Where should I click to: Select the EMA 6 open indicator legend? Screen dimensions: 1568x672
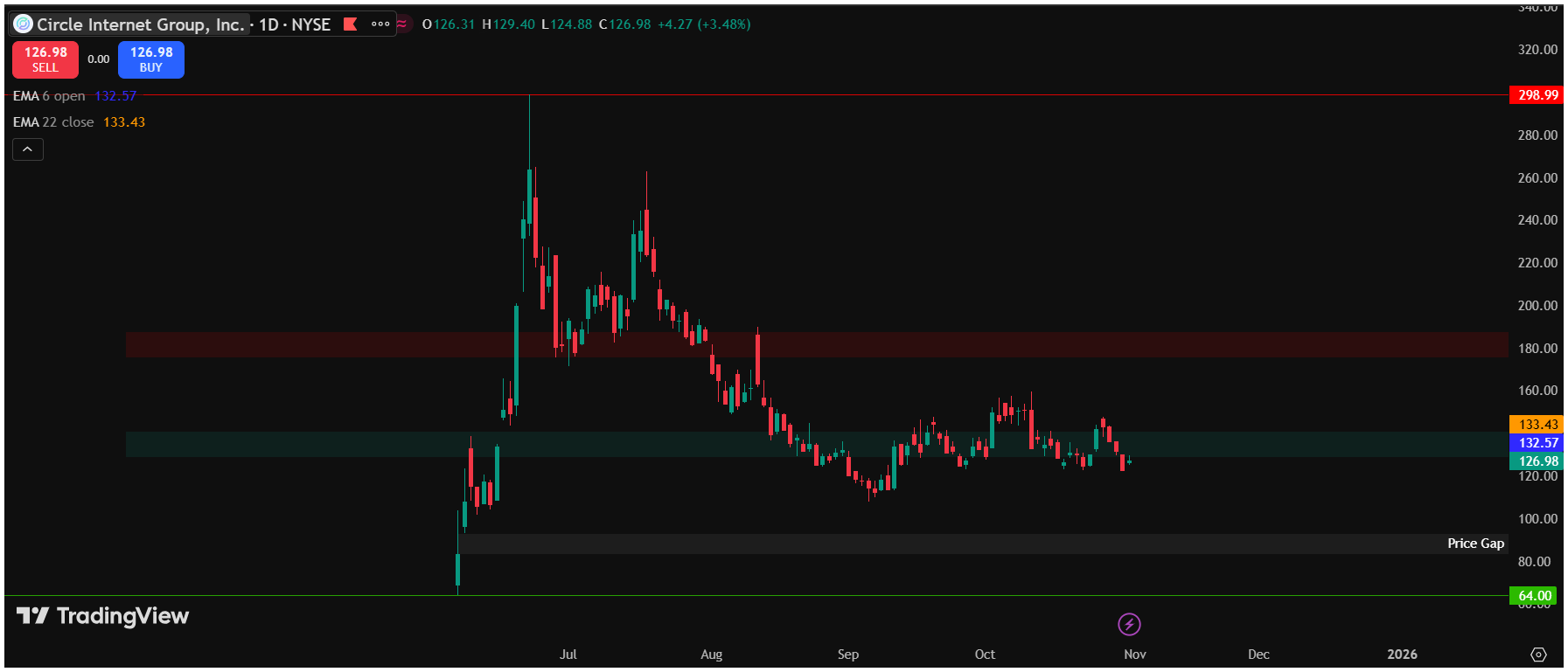[49, 96]
